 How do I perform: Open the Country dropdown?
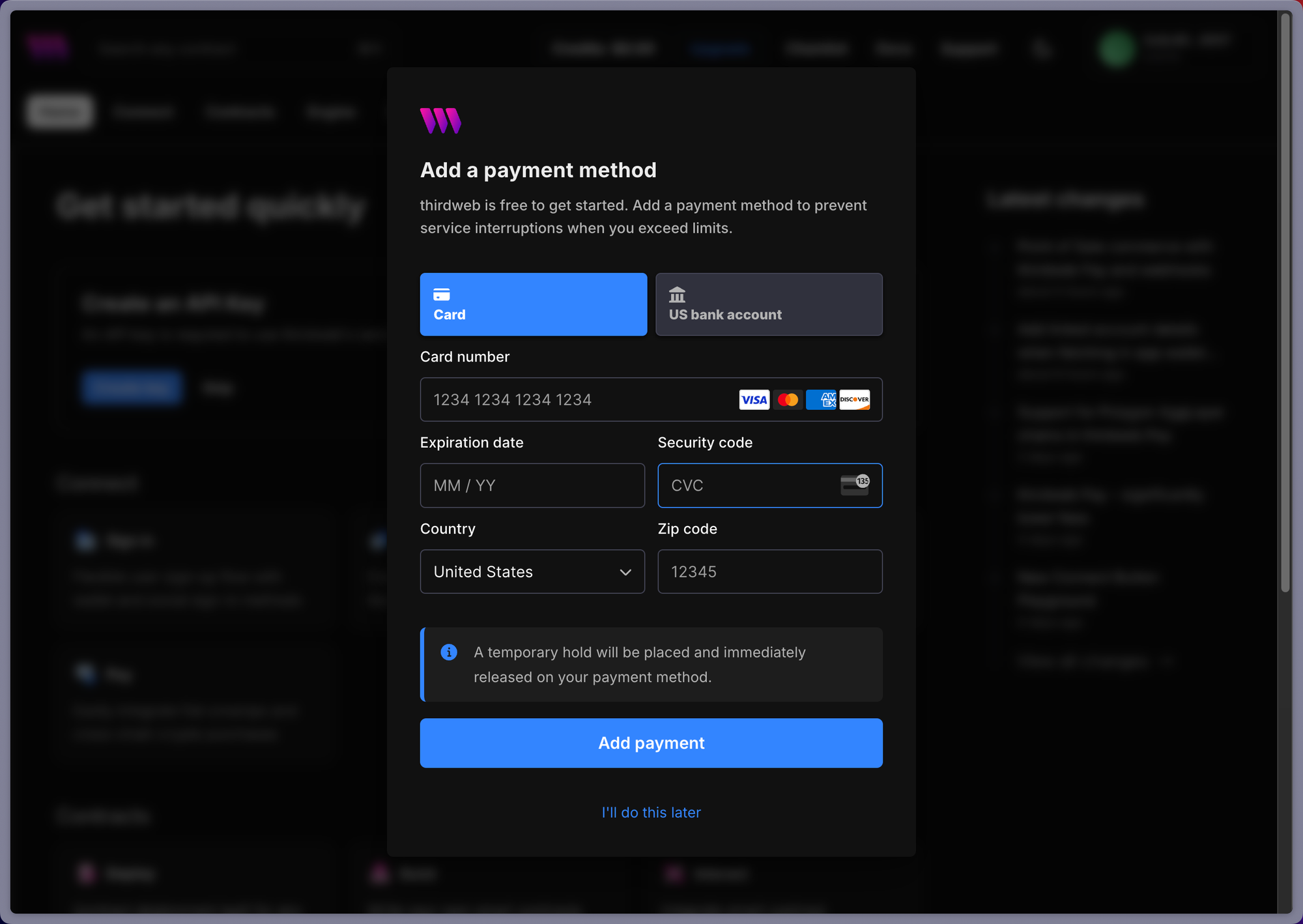[521, 571]
